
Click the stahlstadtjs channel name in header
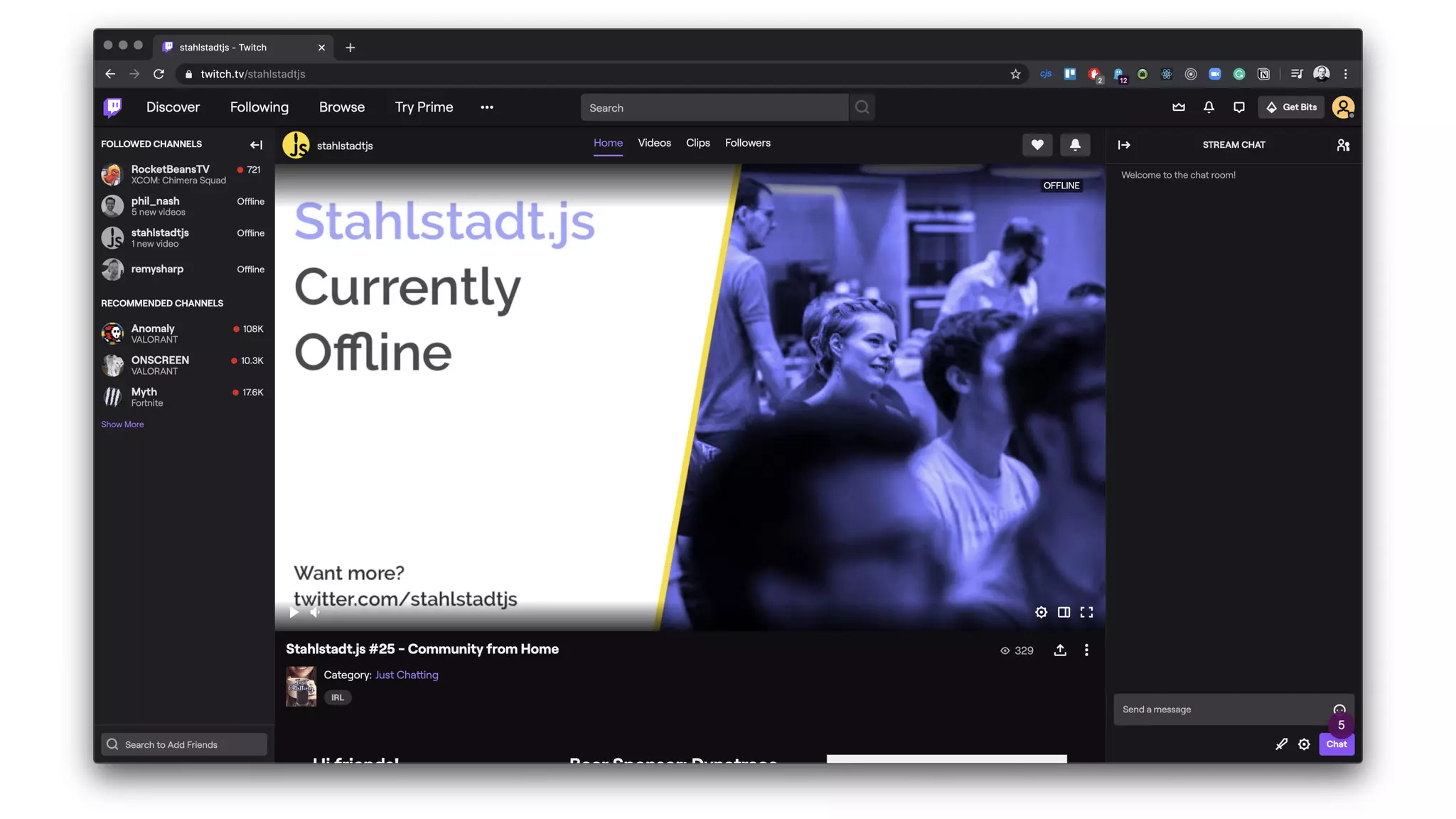345,146
